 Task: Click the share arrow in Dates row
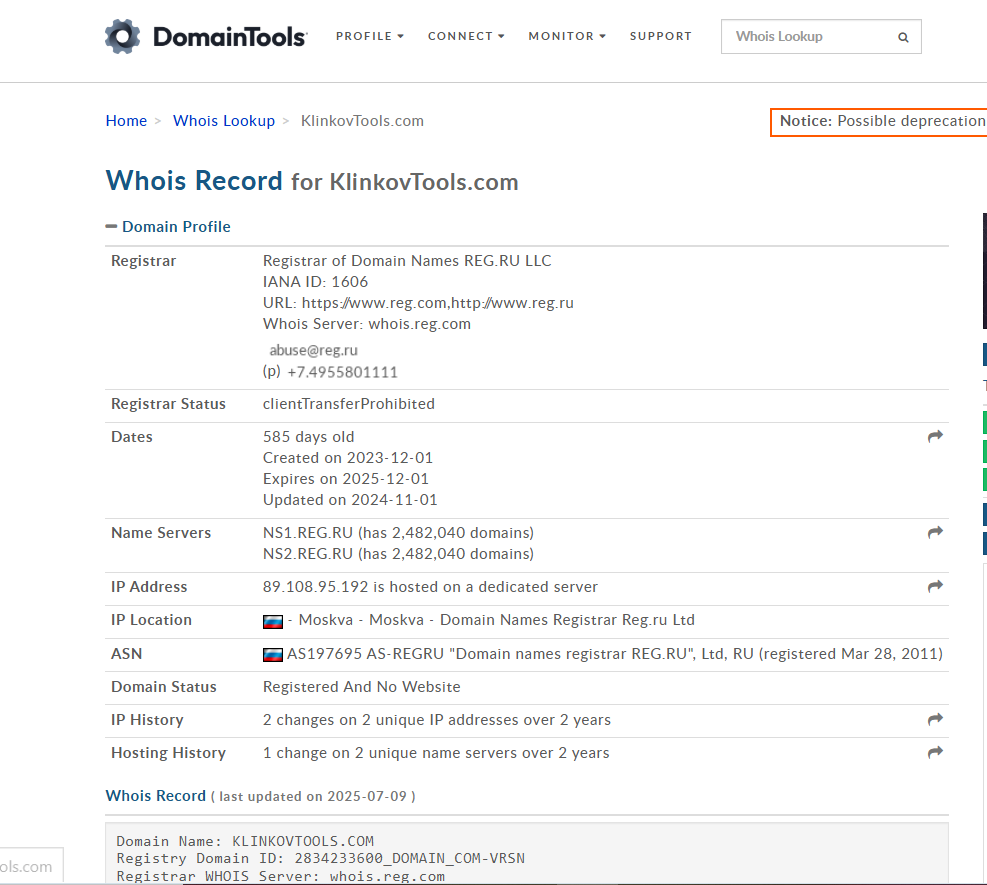935,436
